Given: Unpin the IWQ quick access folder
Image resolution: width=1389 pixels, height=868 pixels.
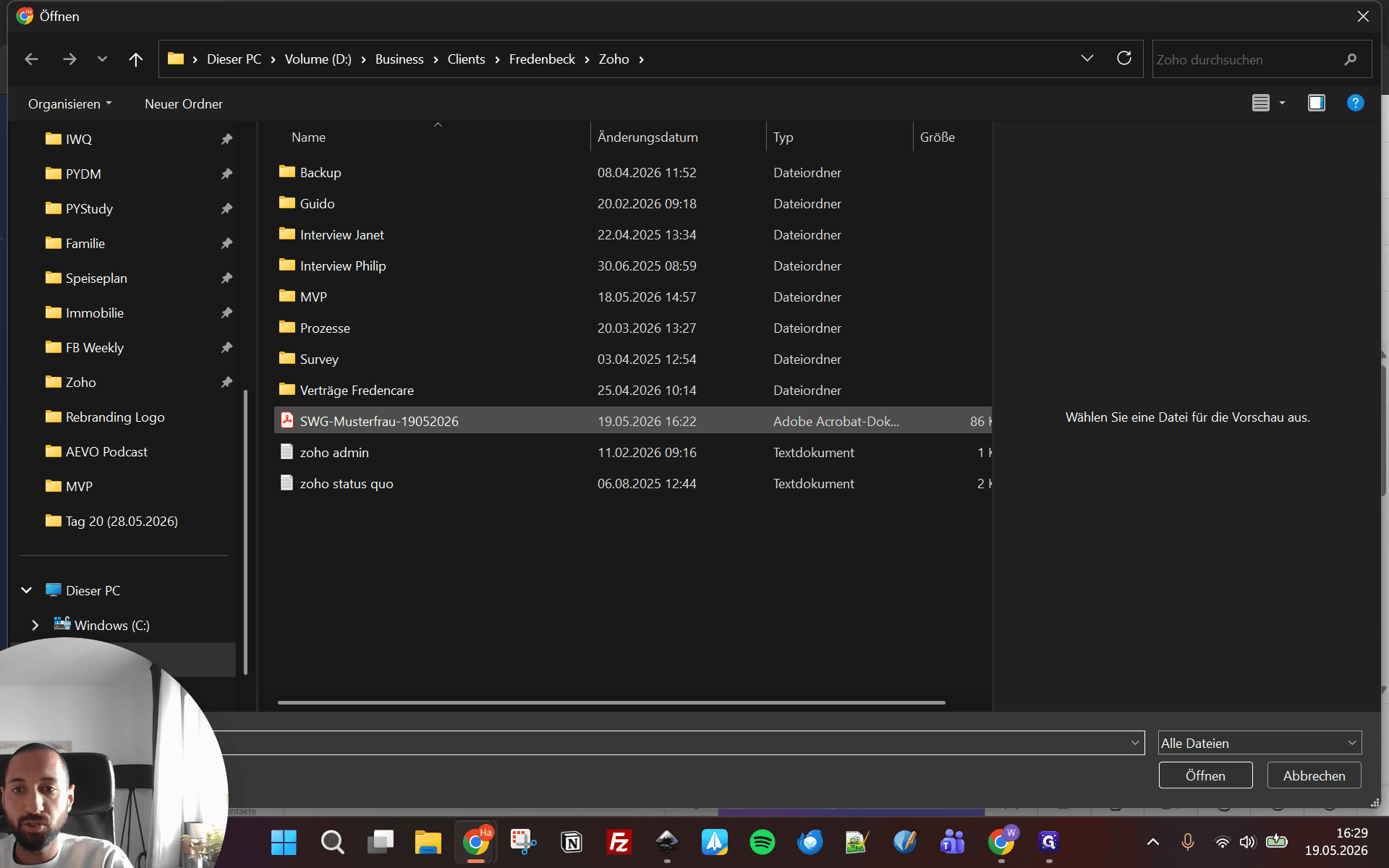Looking at the screenshot, I should coord(226,139).
